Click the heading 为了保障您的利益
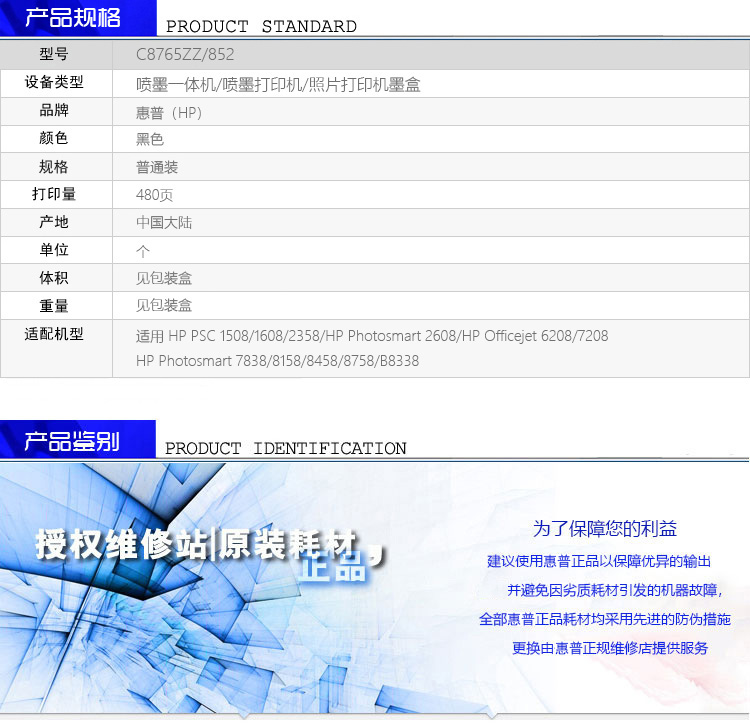This screenshot has height=726, width=750. coord(605,529)
